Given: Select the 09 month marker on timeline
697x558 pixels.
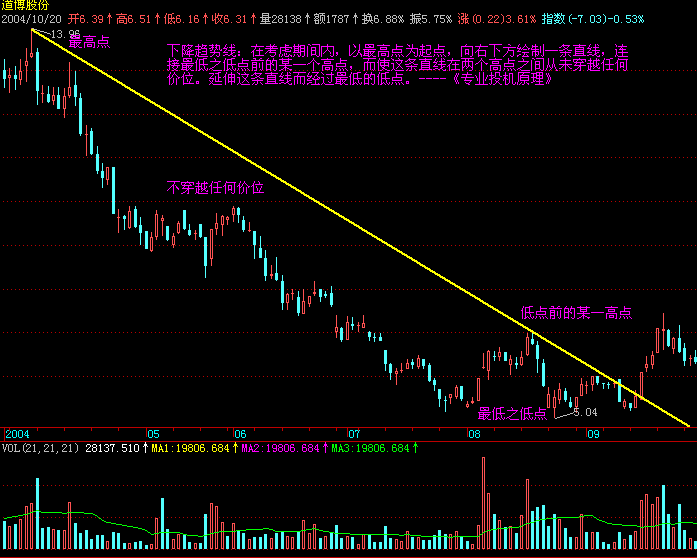Looking at the screenshot, I should click(x=593, y=434).
